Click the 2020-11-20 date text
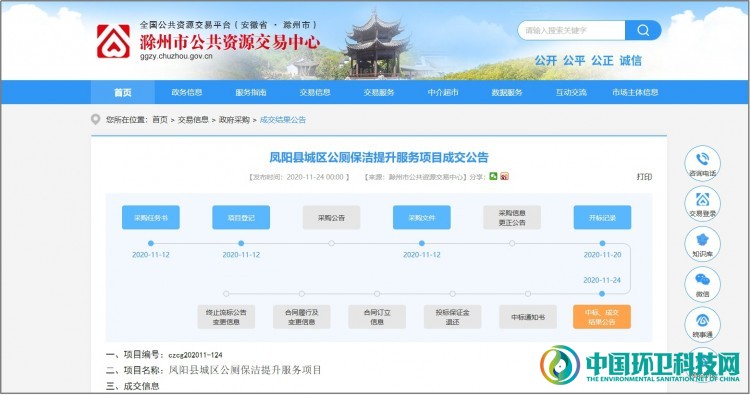Image resolution: width=750 pixels, height=395 pixels. pos(602,255)
